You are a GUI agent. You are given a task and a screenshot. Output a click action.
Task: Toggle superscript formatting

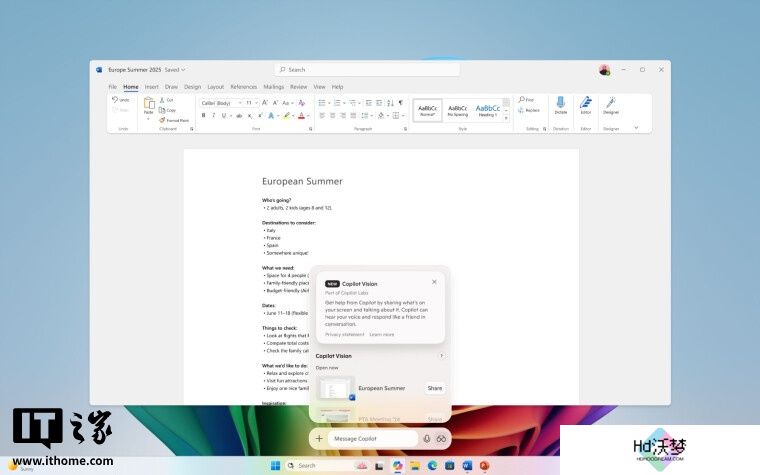(x=260, y=116)
